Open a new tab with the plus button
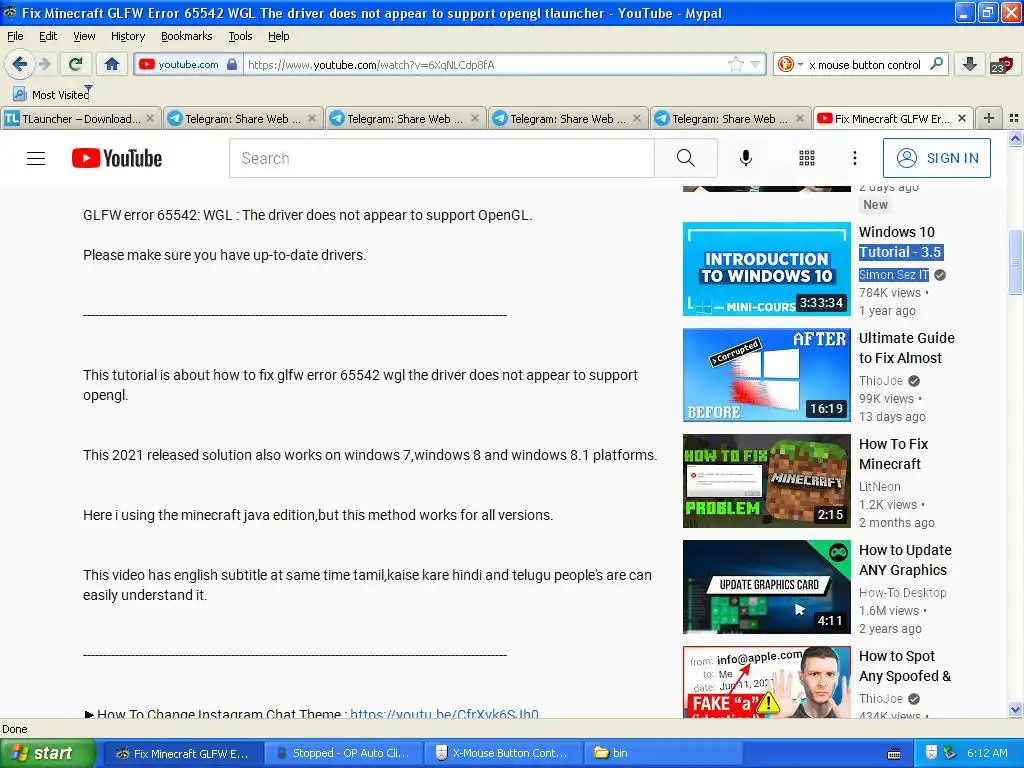Screen dimensions: 1024x768 click(989, 118)
